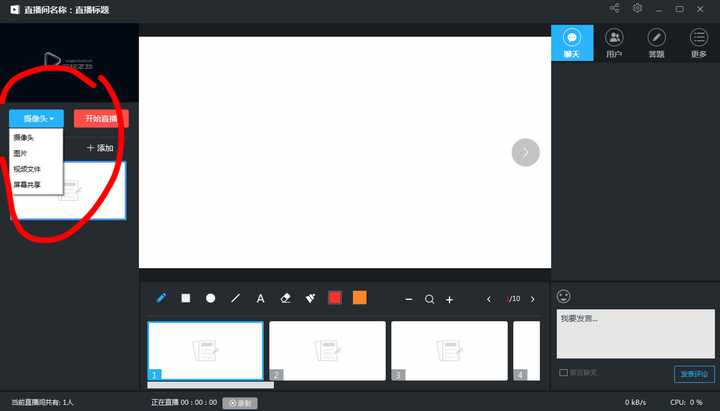Click the + 添加 add button
720x411 pixels.
tap(100, 148)
